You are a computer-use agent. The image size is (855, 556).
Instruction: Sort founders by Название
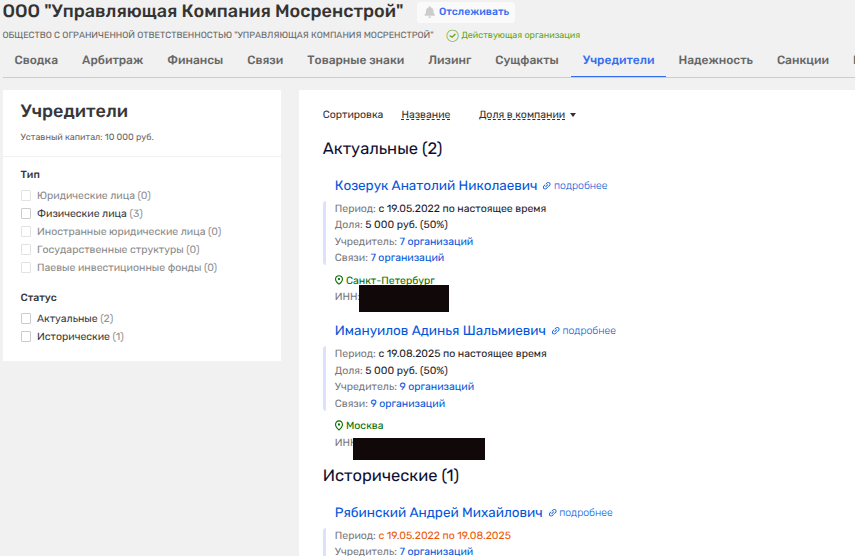425,115
